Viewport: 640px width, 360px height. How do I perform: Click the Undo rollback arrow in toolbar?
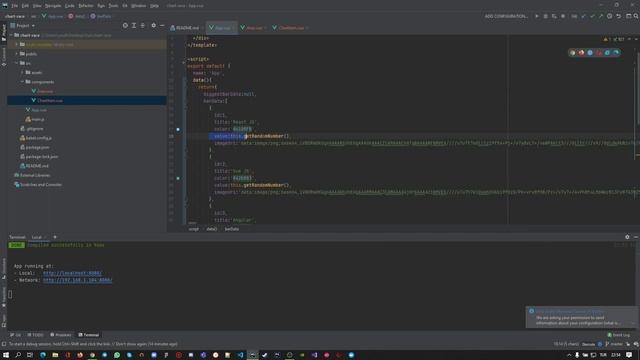[618, 16]
